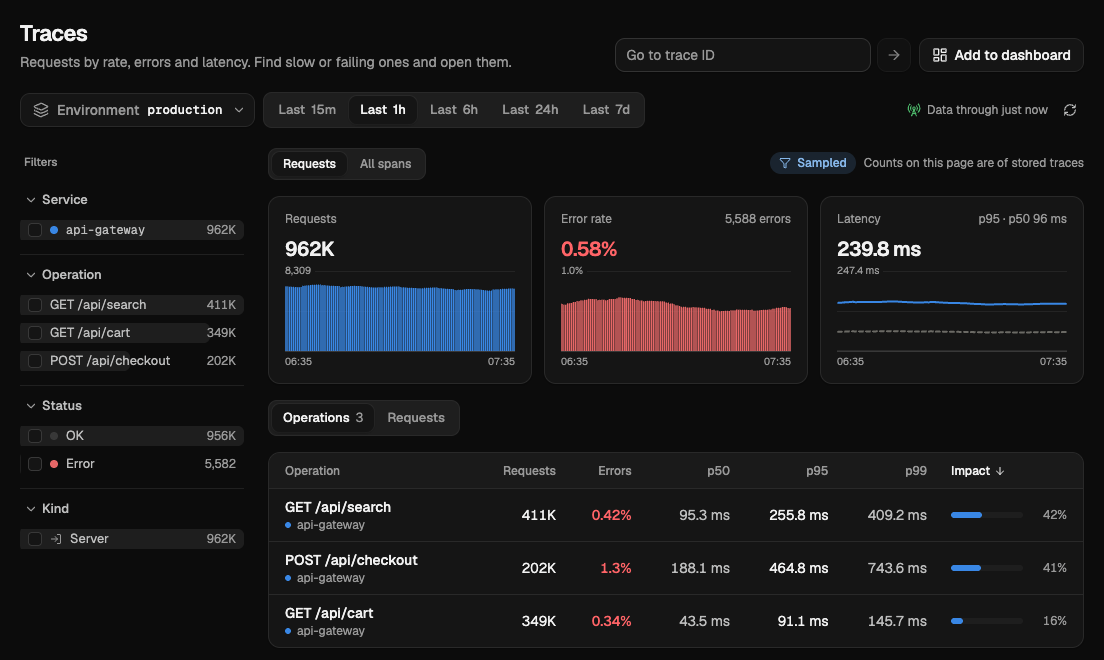Screen dimensions: 1104x660
Task: Open the POST /api/checkout operation row
Action: click(676, 568)
